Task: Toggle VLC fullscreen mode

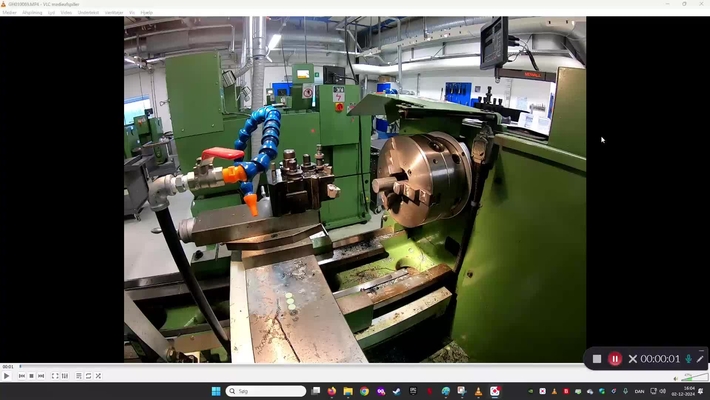Action: (55, 376)
